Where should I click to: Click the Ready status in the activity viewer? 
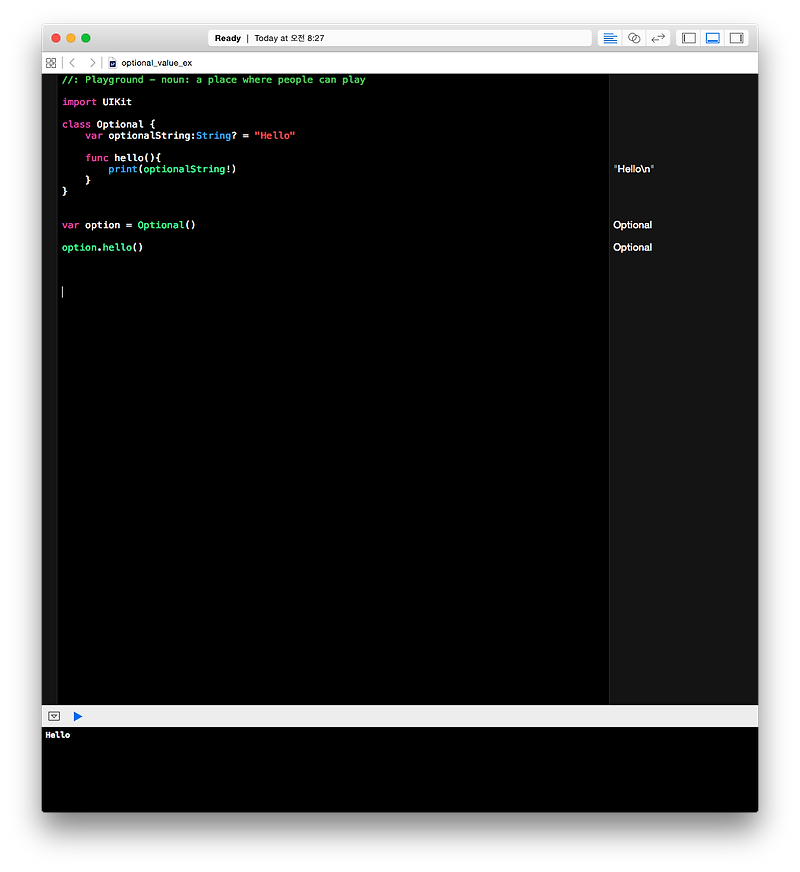[x=227, y=37]
